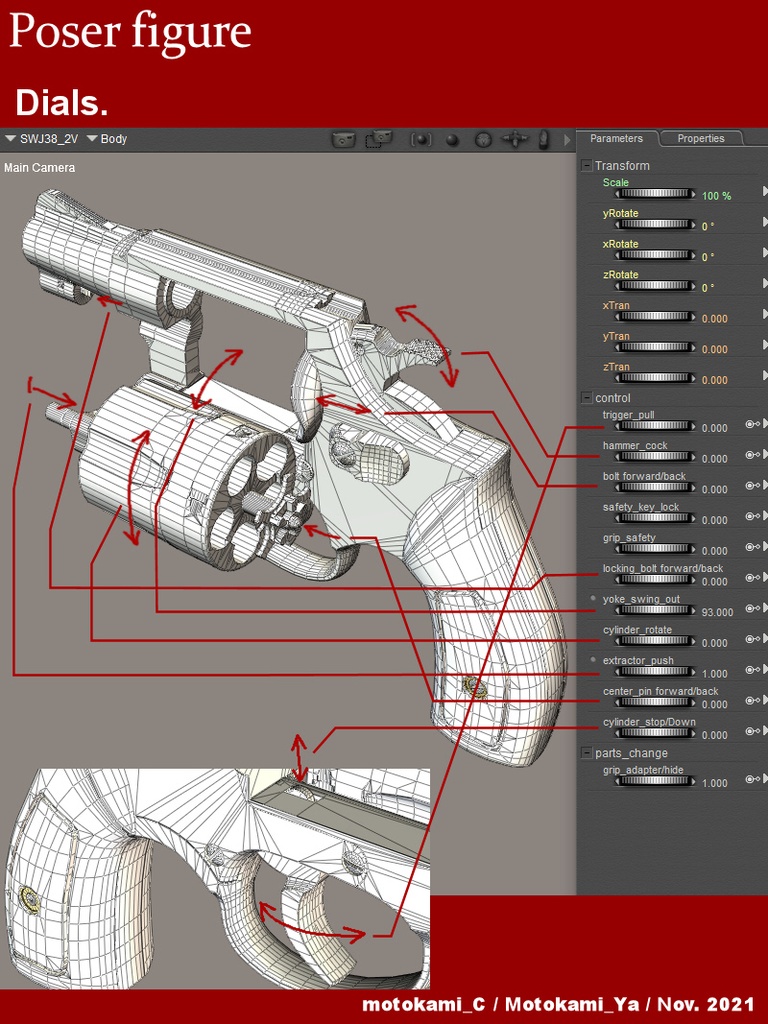Click the xTran value 0.000
The image size is (768, 1024).
click(714, 319)
